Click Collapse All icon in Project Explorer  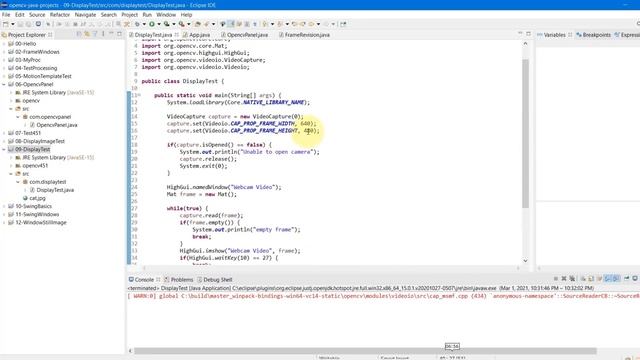click(79, 34)
